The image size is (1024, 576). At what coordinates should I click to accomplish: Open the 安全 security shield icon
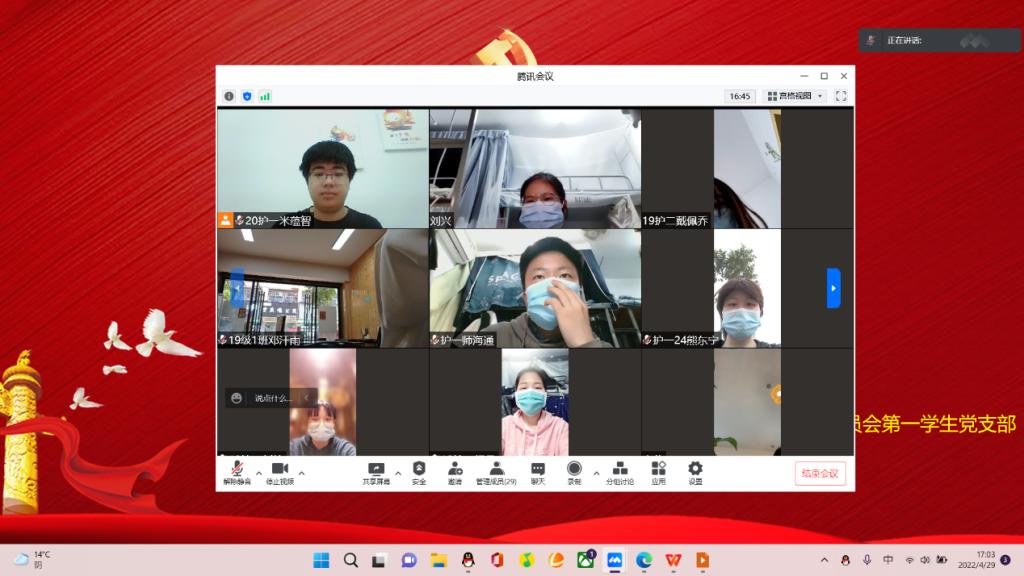419,471
